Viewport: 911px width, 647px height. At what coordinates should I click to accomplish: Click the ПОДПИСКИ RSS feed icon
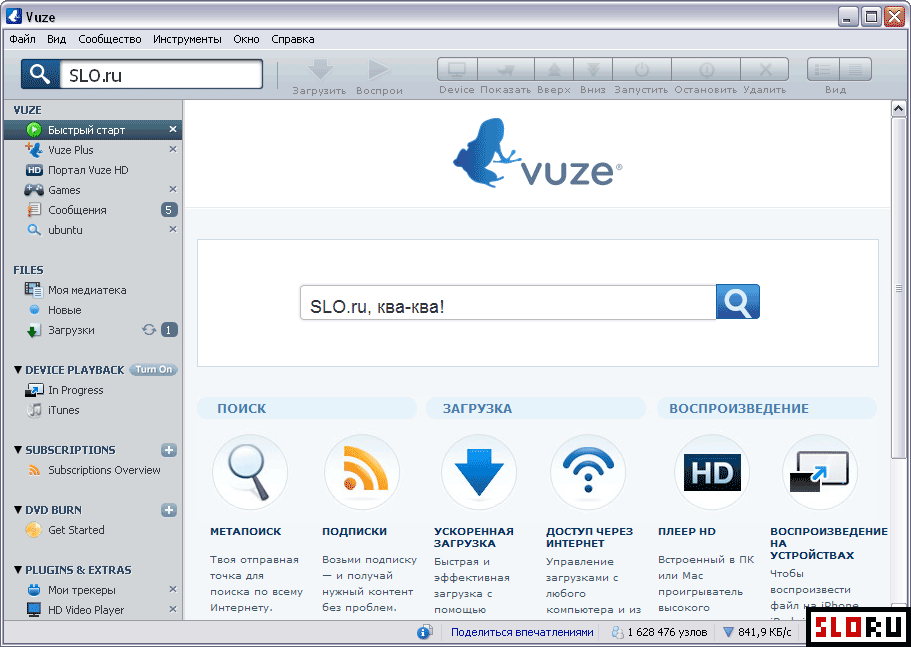tap(362, 472)
